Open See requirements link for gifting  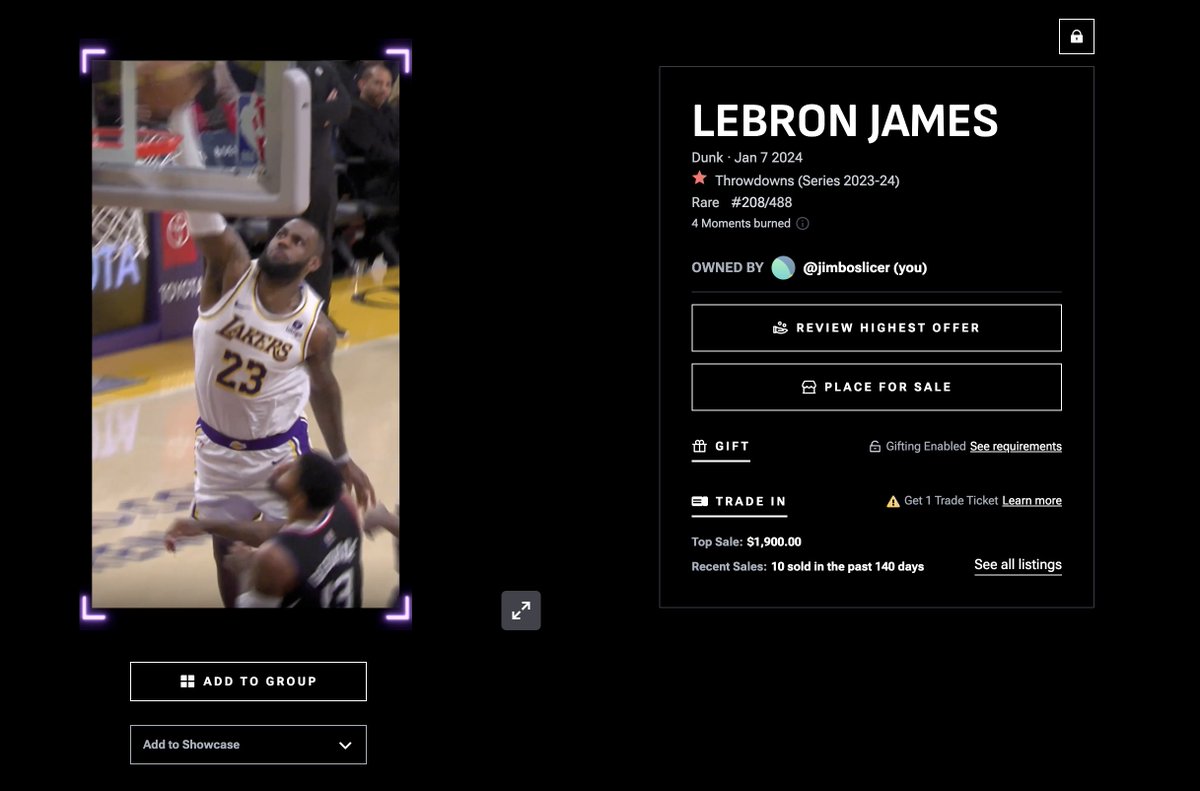point(1016,447)
